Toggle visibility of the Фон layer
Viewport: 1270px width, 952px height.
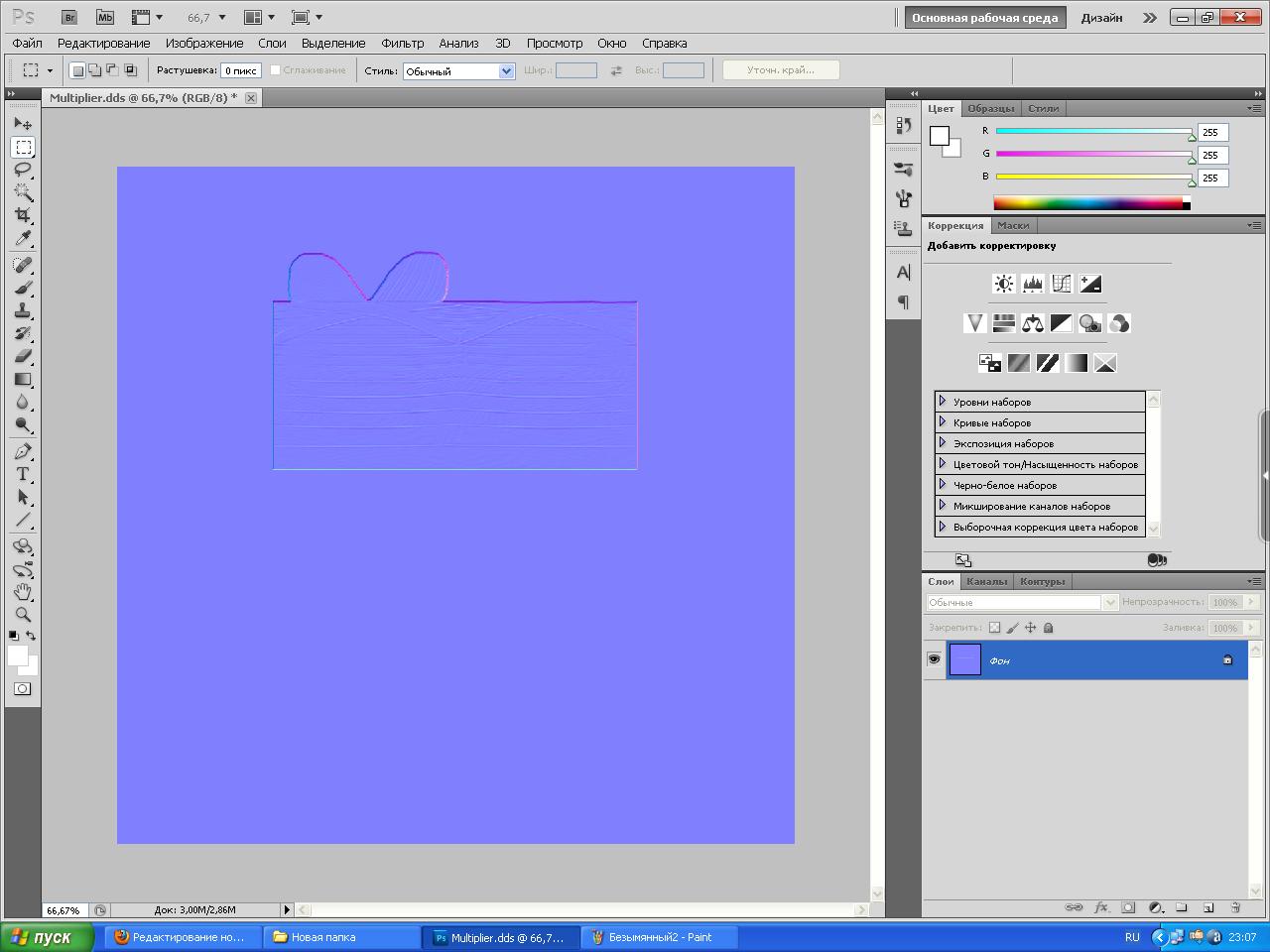click(x=934, y=659)
